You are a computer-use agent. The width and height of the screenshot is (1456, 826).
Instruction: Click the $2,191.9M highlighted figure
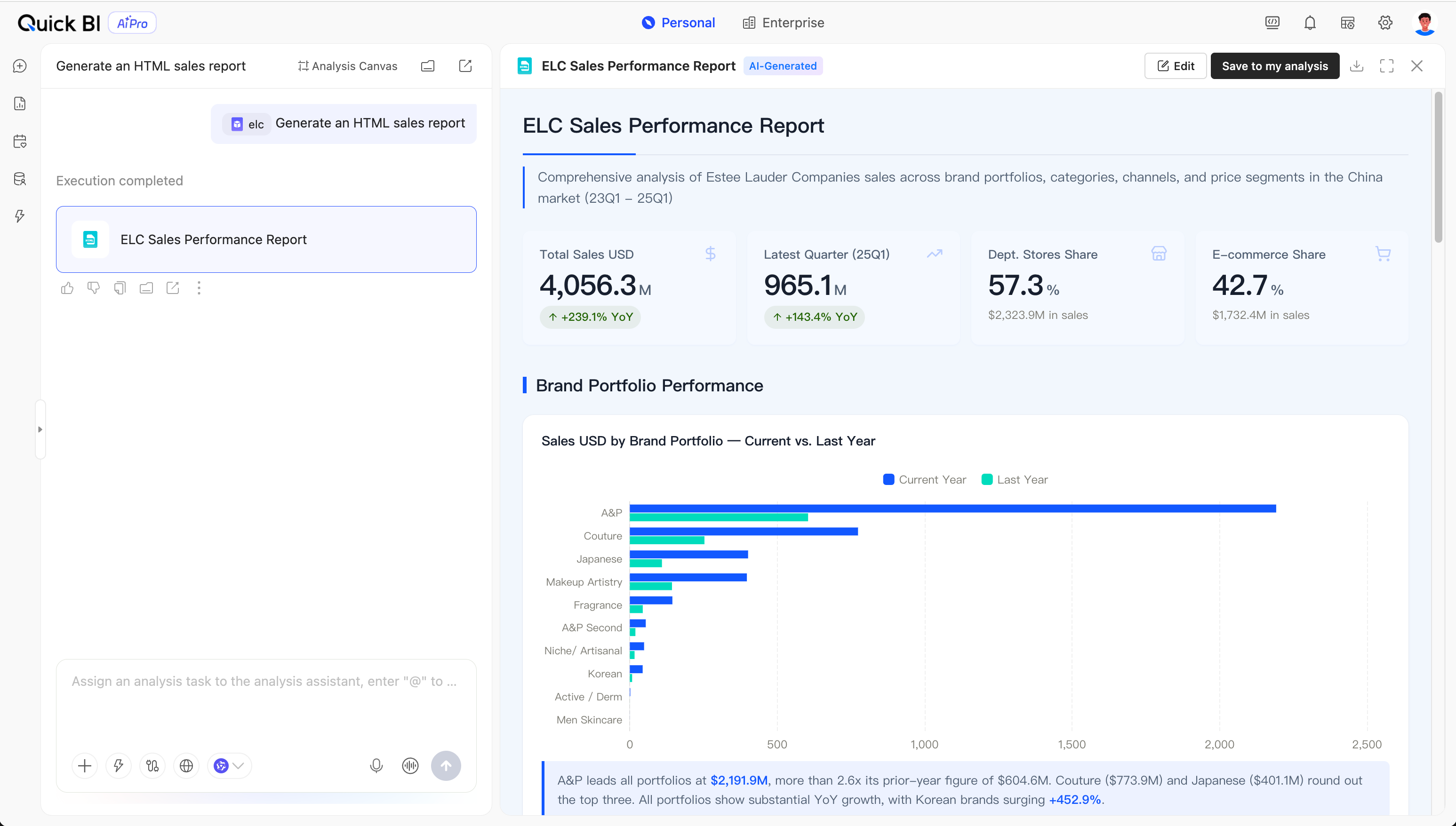[x=739, y=780]
